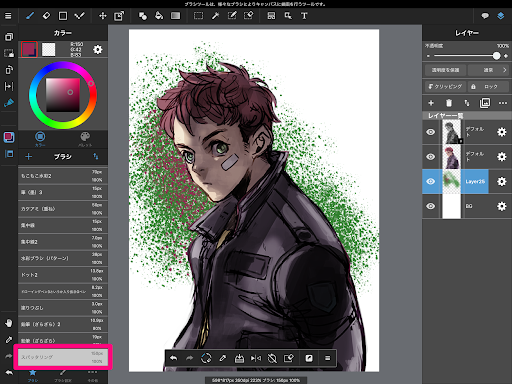The width and height of the screenshot is (512, 384).
Task: Select the Move tool
Action: pos(103,16)
